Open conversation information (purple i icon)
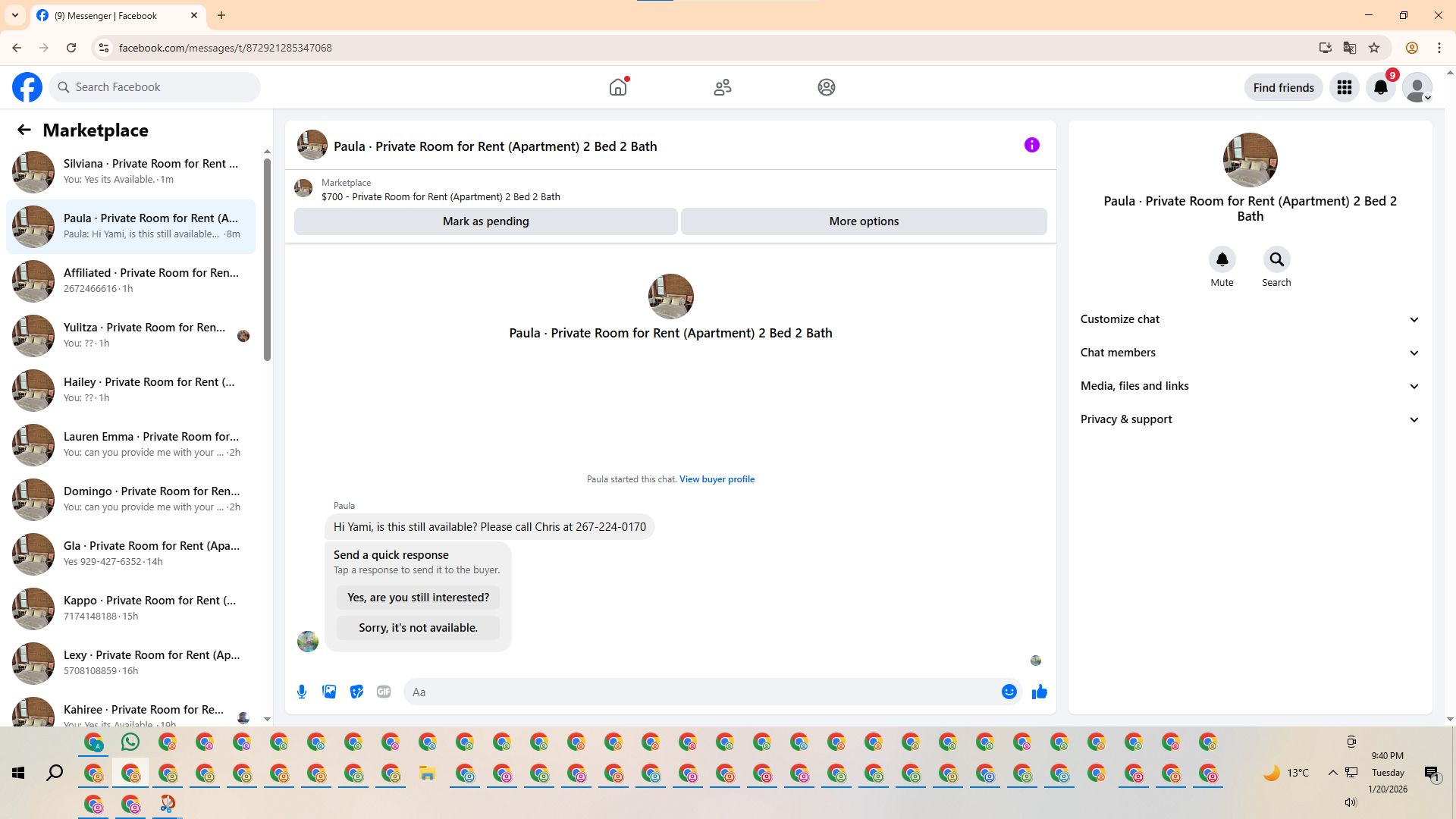Viewport: 1456px width, 819px height. coord(1032,145)
